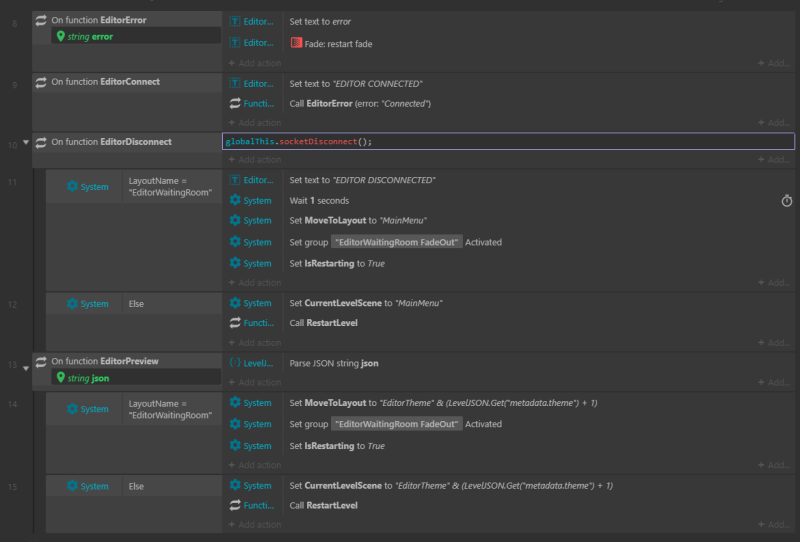Click the text object icon on the Fade: restart fade row

click(x=235, y=43)
